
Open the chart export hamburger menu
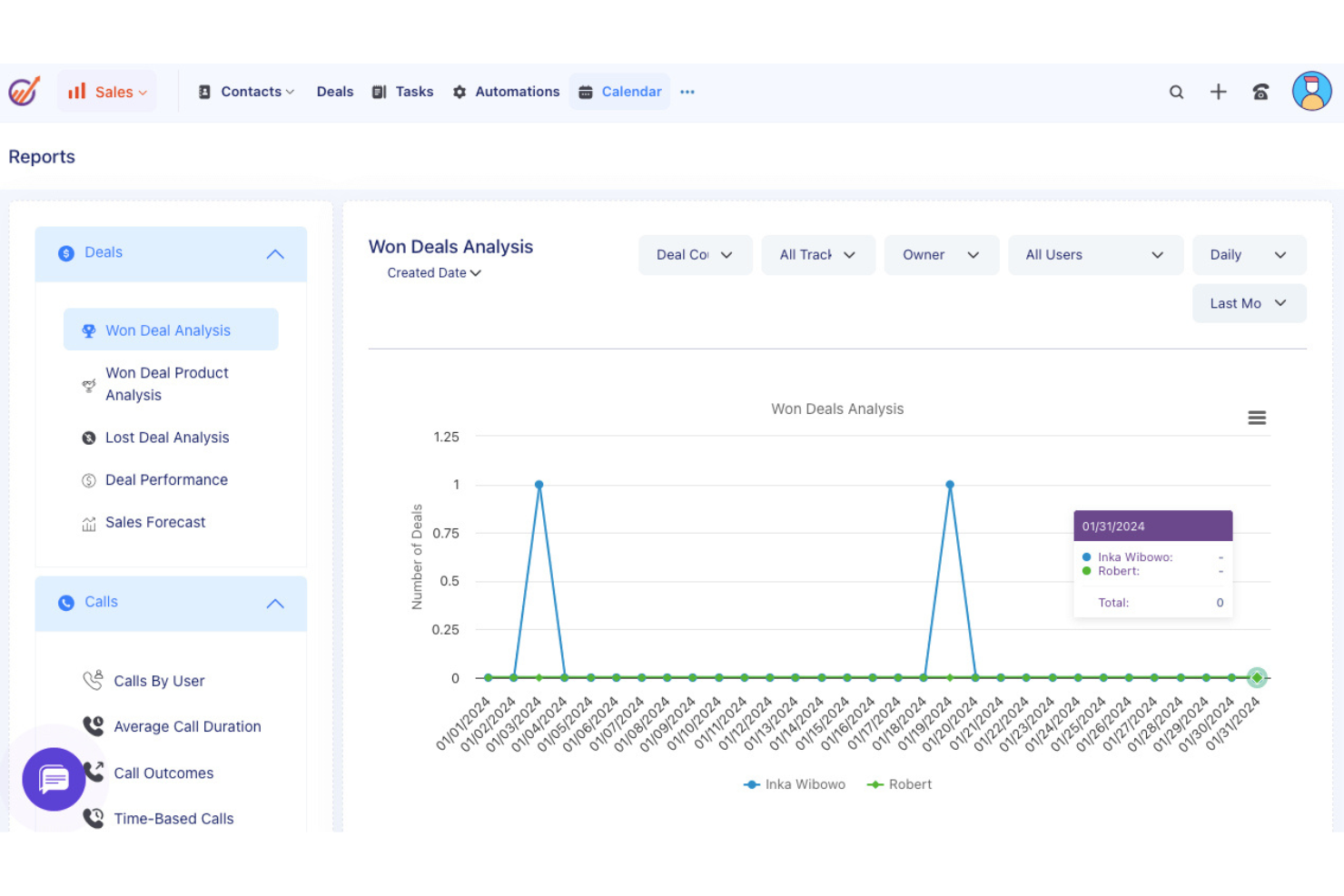click(x=1257, y=417)
